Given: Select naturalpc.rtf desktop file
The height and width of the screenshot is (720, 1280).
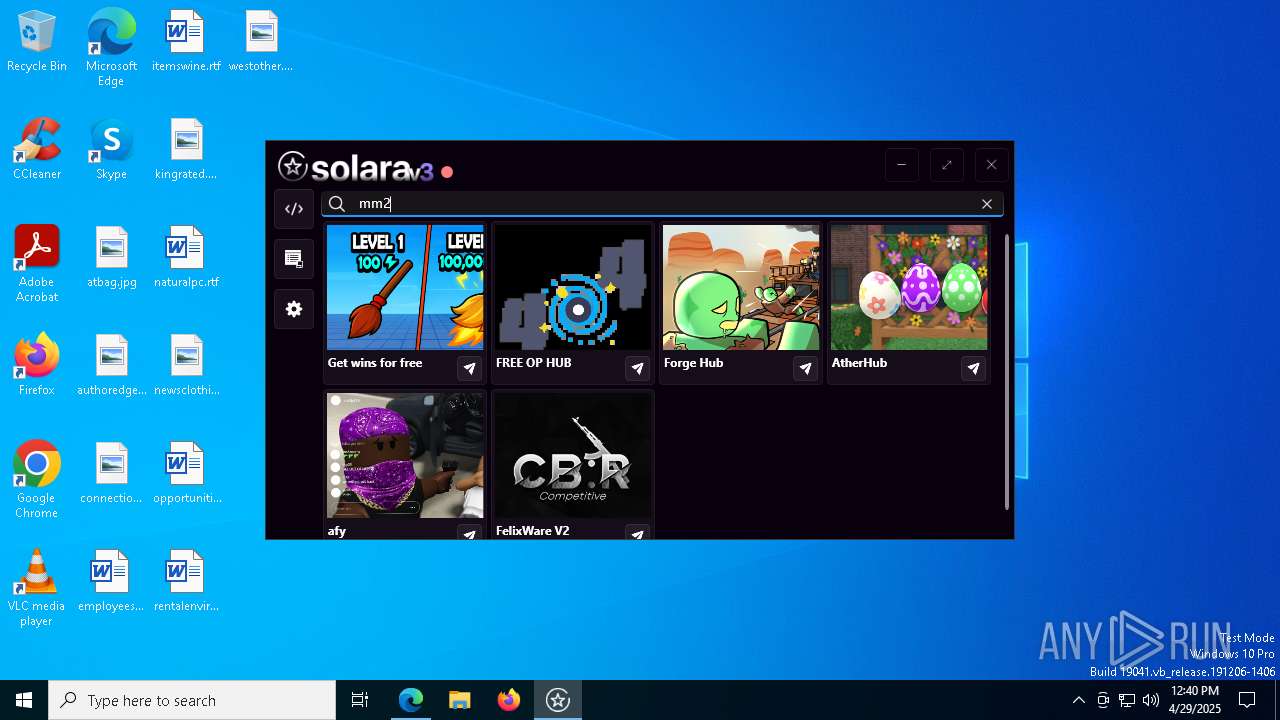Looking at the screenshot, I should pos(186,258).
